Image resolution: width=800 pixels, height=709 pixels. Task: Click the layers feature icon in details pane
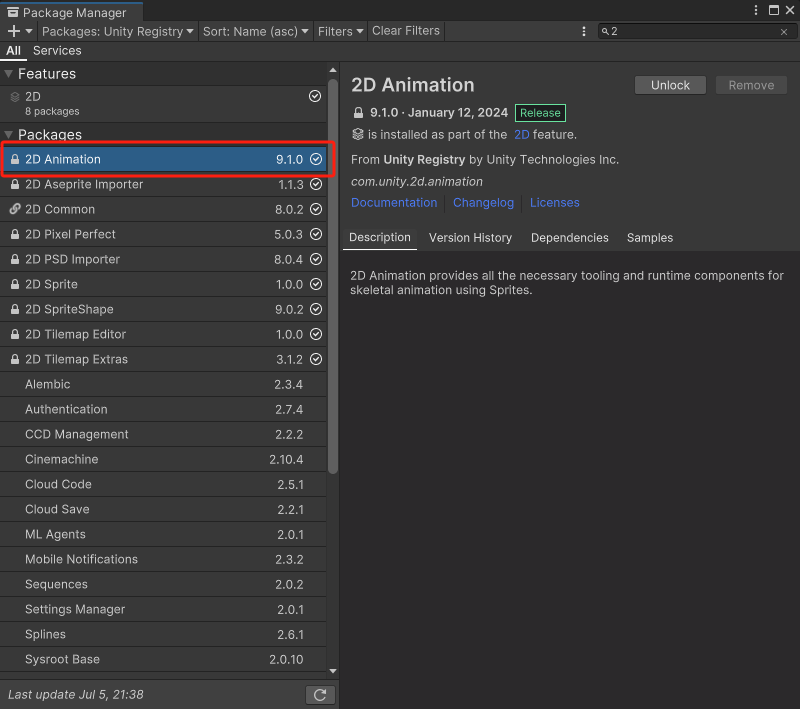click(x=358, y=134)
